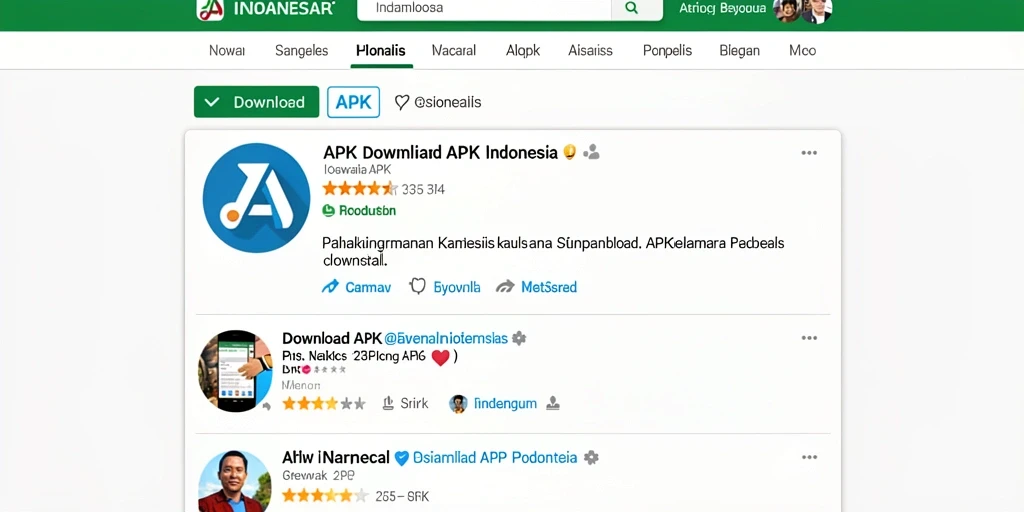Open the Roodusbn label
Viewport: 1024px width, 512px height.
click(367, 210)
